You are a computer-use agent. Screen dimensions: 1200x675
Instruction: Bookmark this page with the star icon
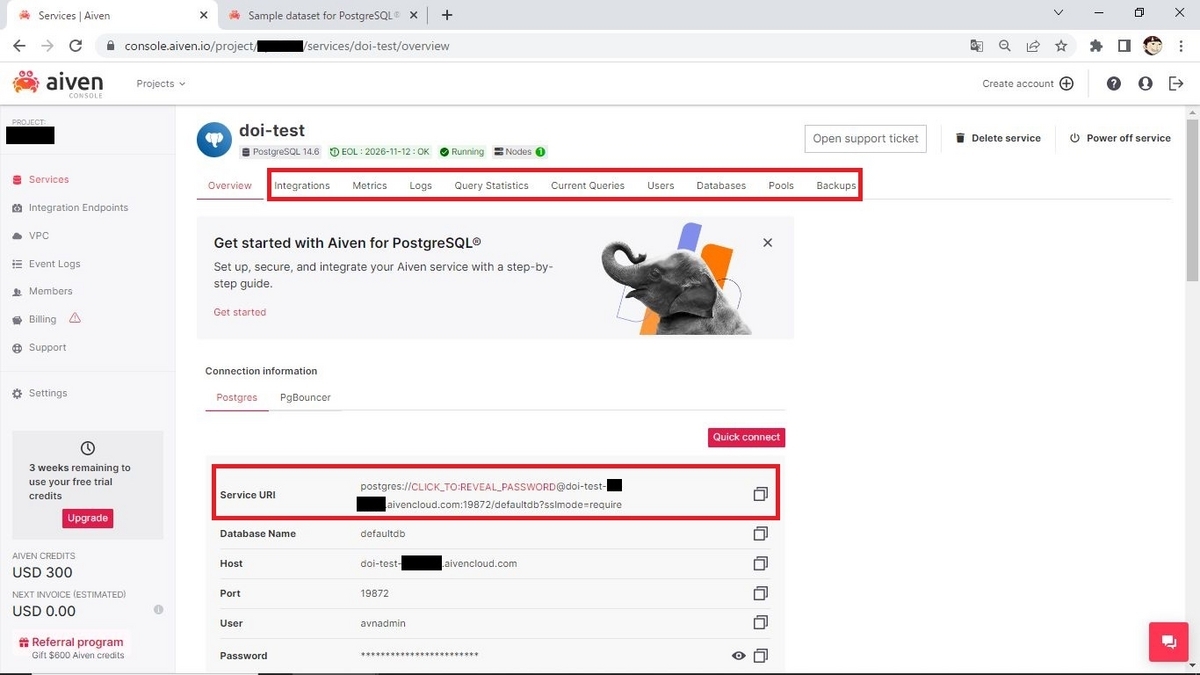coord(1061,46)
